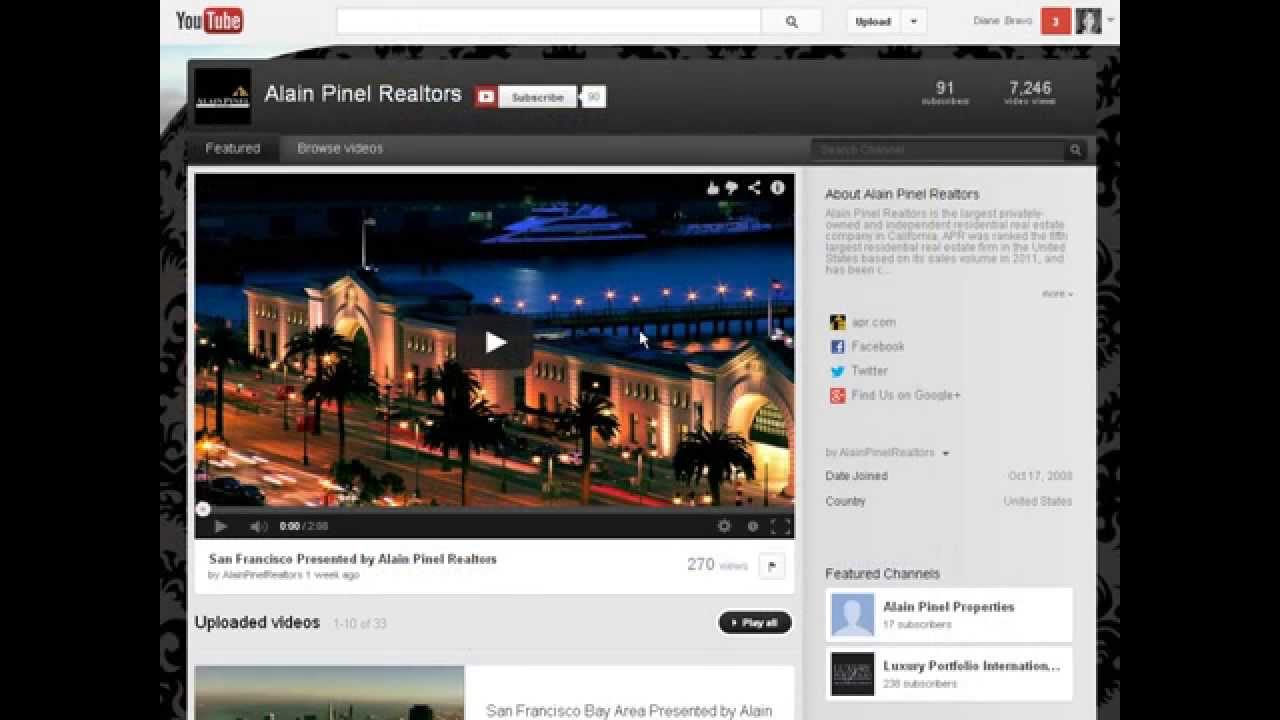Switch to the Browse videos tab
The image size is (1280, 720).
[x=340, y=148]
